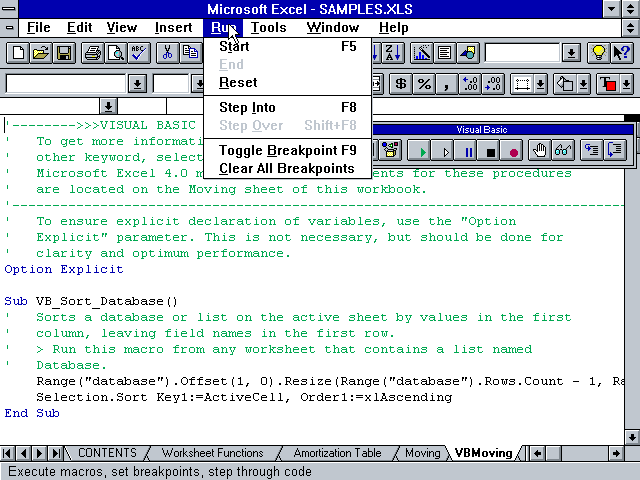
Task: Toggle Currency Style formatting button
Action: click(401, 84)
